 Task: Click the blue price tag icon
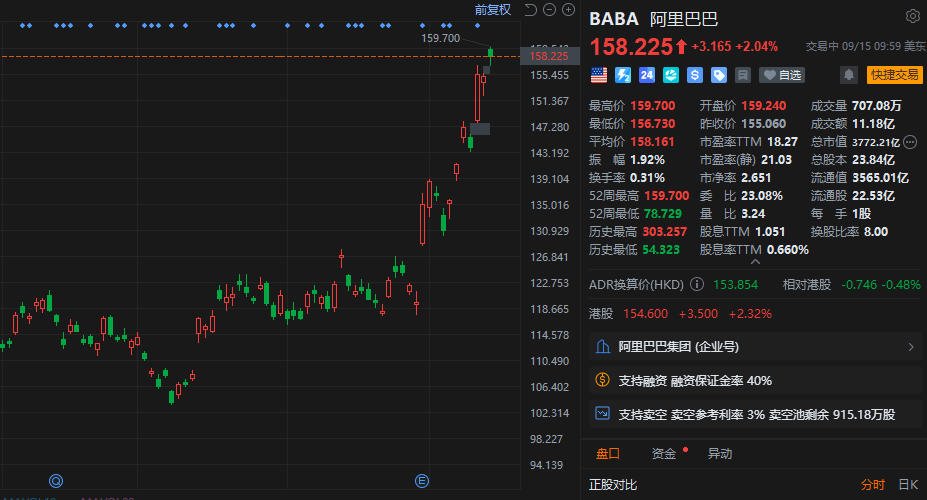[x=718, y=75]
